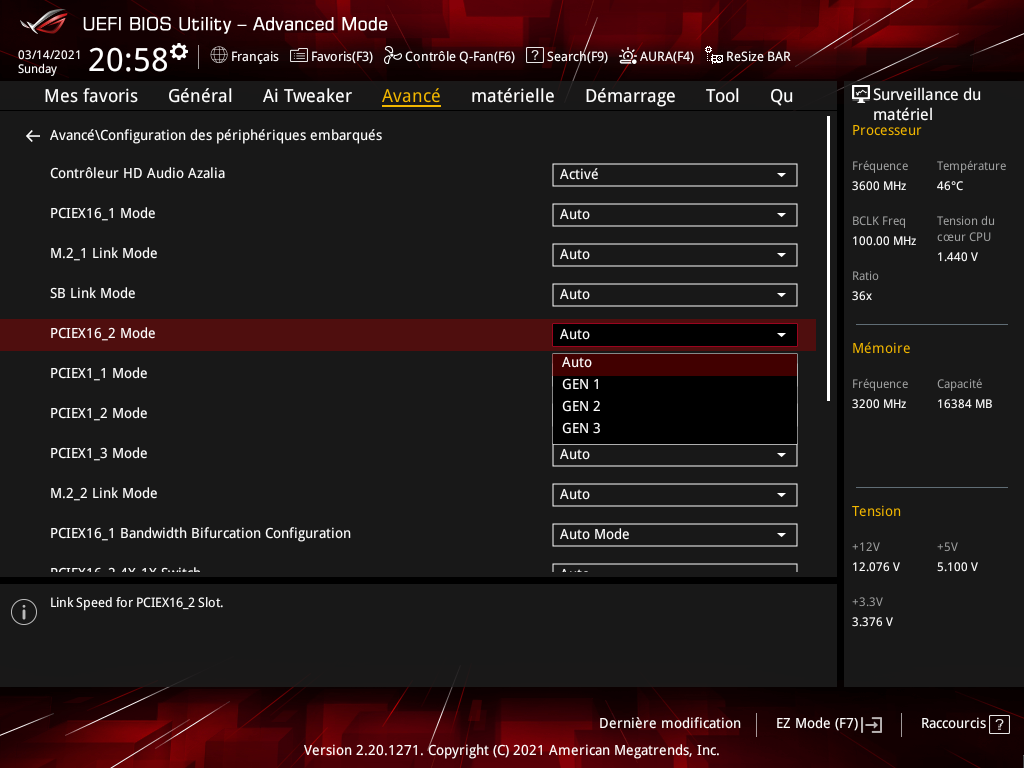
Task: Open PCIEX1_3 Mode dropdown
Action: click(x=675, y=455)
